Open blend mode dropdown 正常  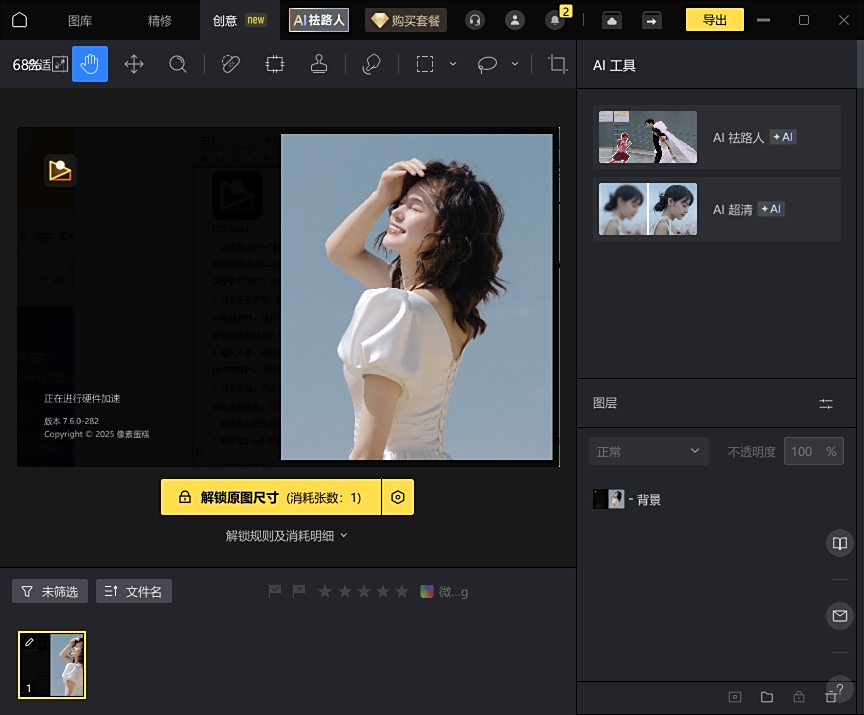648,451
